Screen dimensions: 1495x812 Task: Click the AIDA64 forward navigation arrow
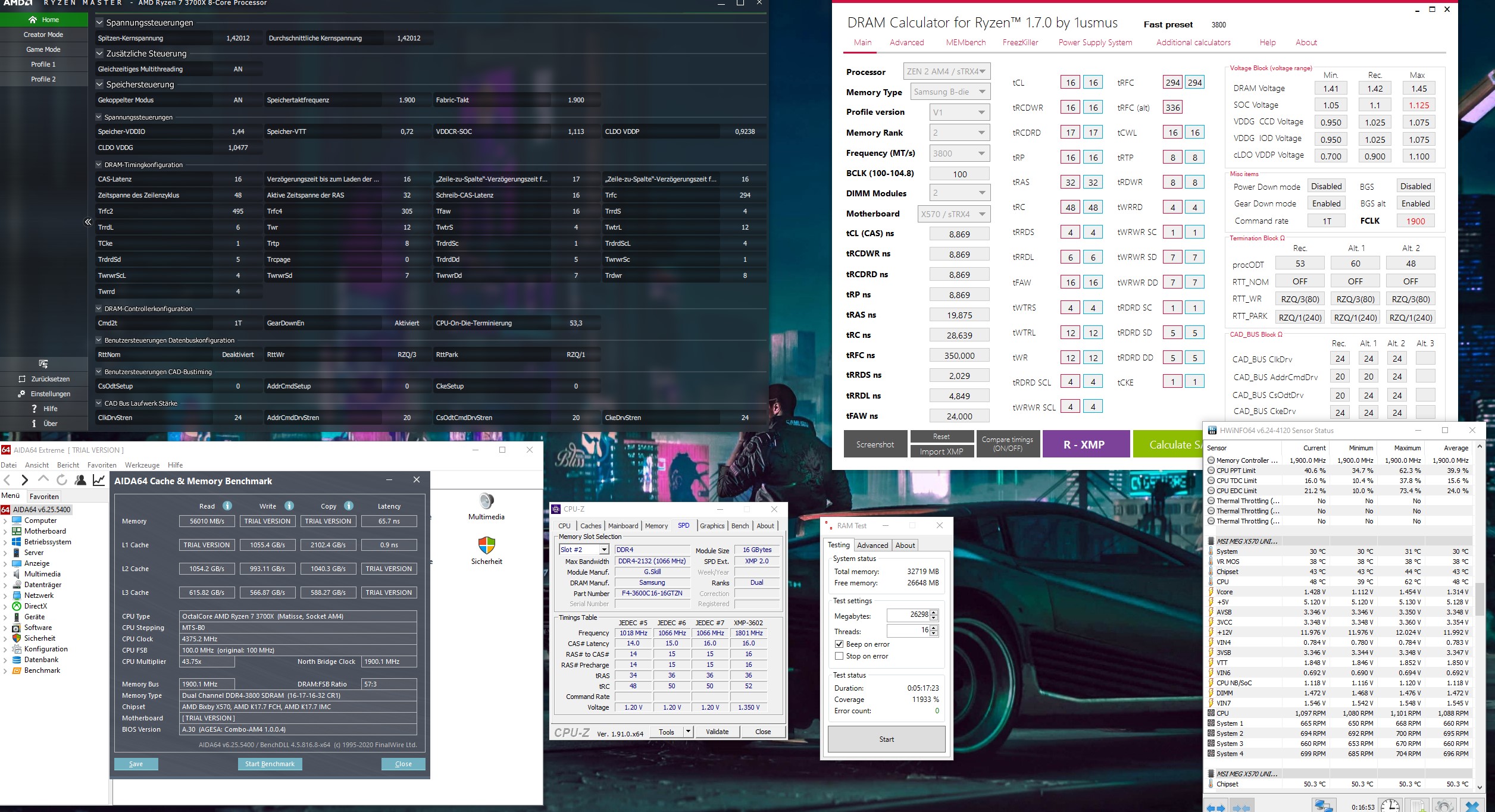(24, 480)
